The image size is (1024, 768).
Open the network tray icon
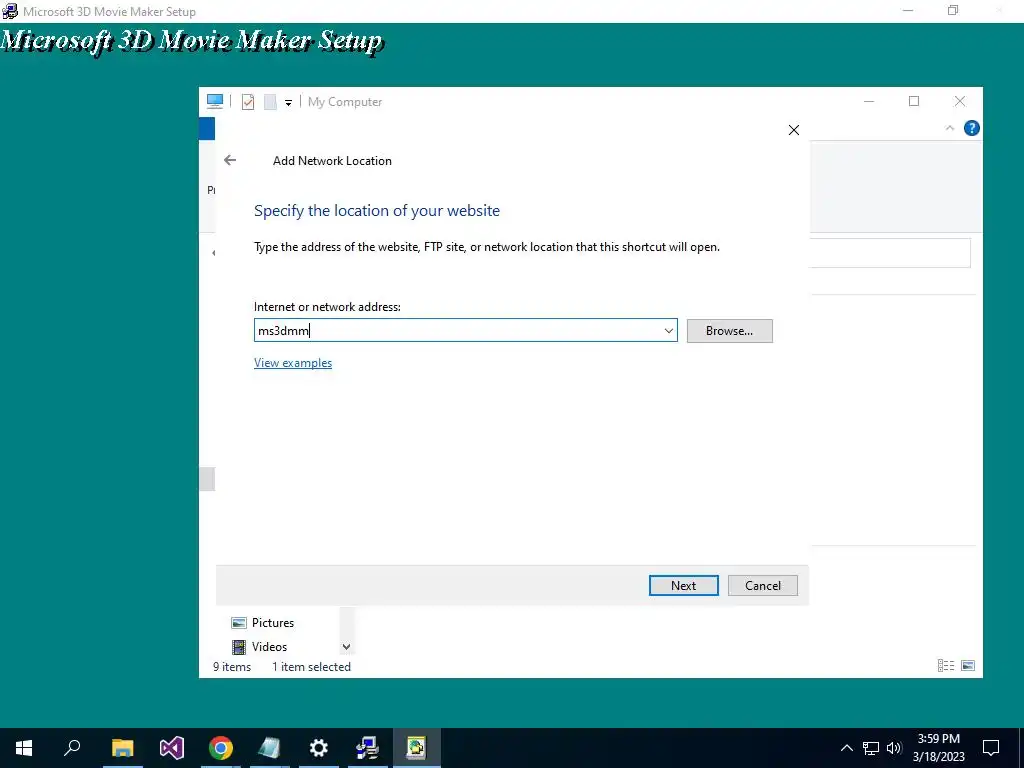click(871, 748)
